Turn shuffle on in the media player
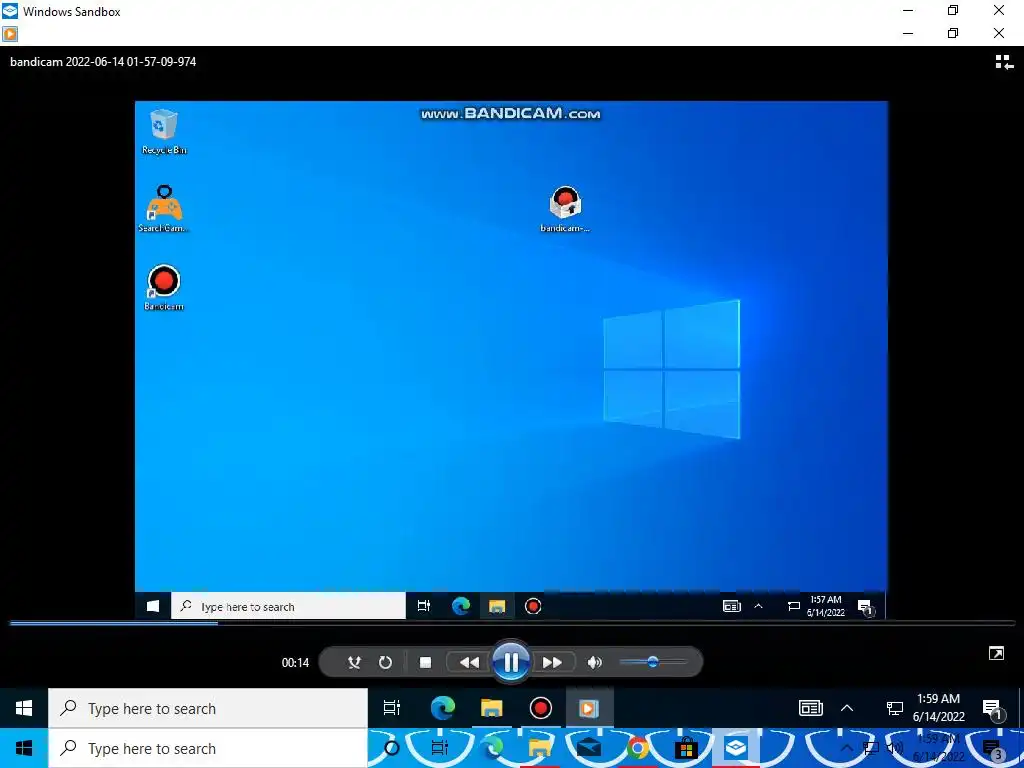Image resolution: width=1024 pixels, height=768 pixels. tap(354, 663)
